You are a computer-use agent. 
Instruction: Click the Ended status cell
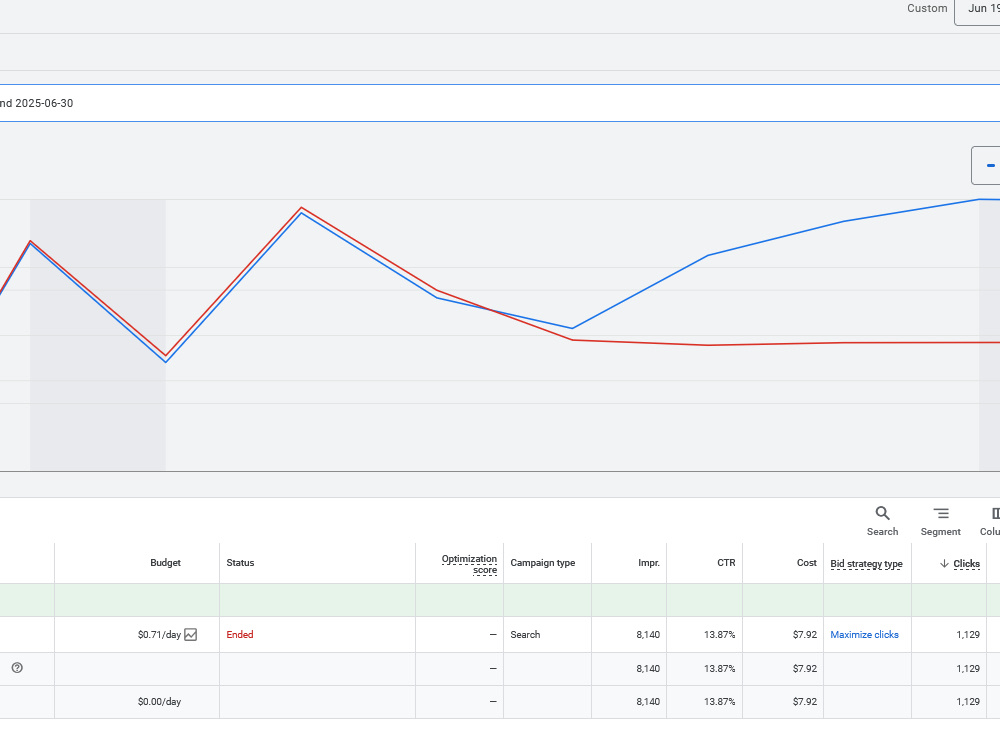(x=240, y=635)
